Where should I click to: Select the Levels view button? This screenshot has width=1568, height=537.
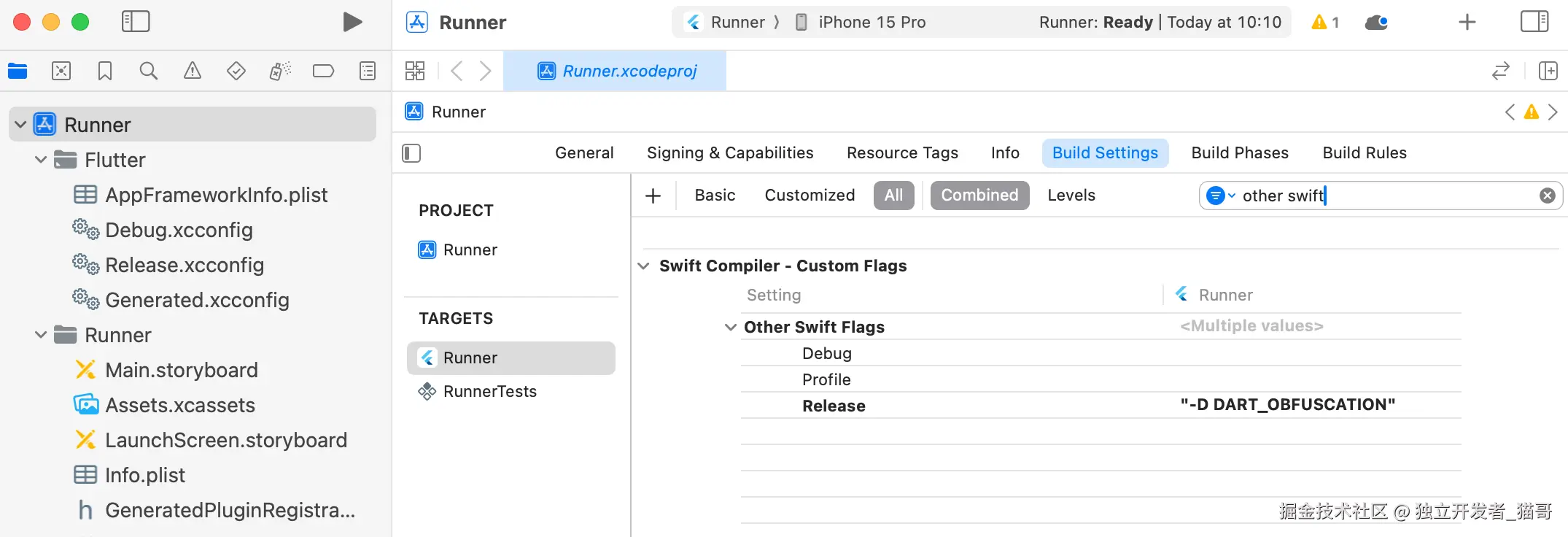[1071, 196]
